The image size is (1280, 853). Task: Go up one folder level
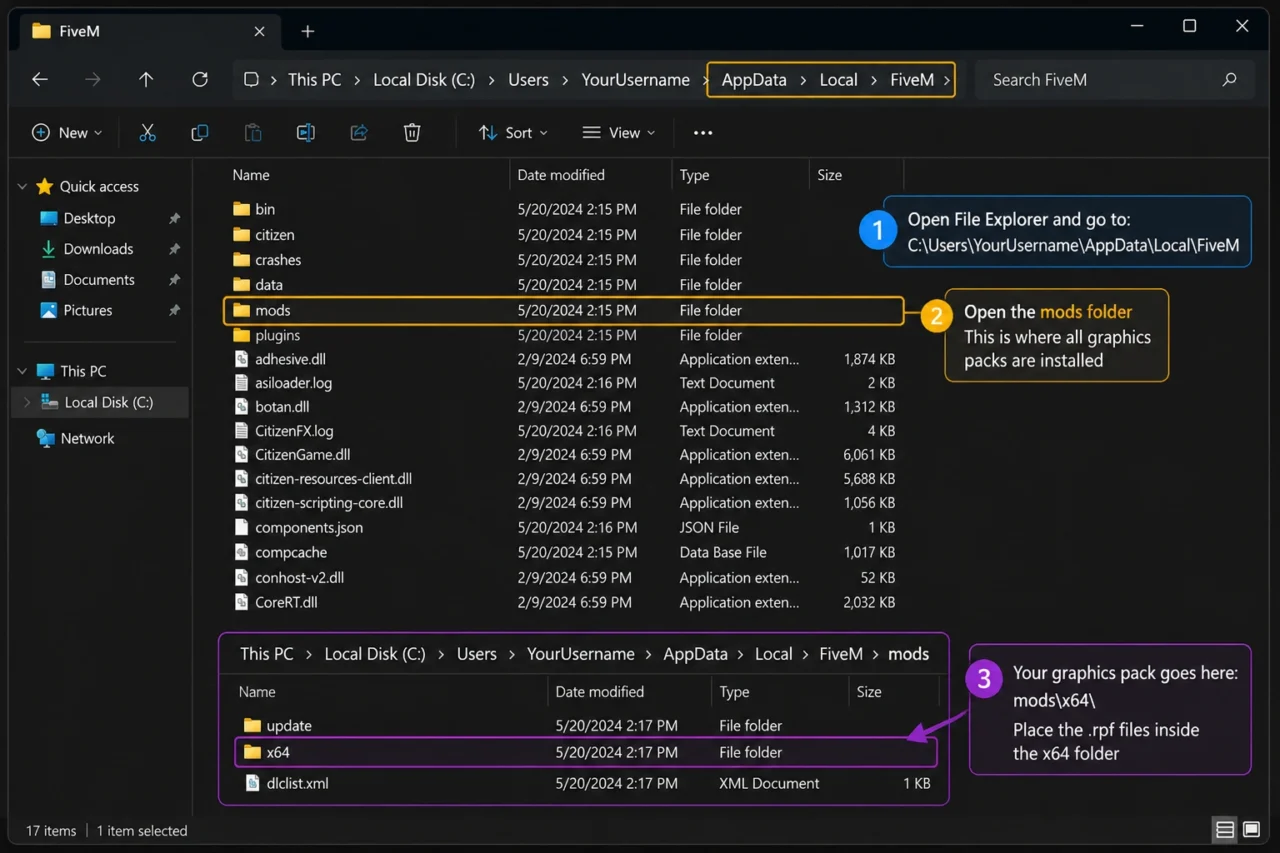(146, 80)
